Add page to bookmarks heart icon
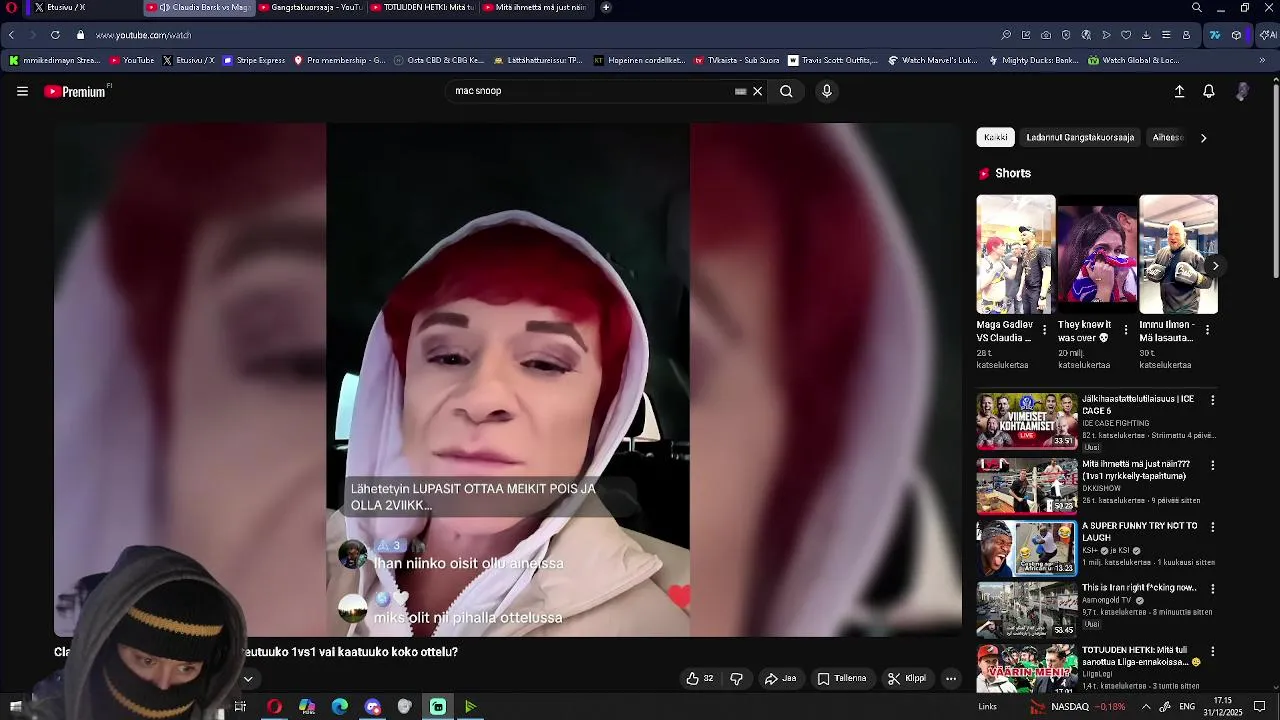The image size is (1280, 720). [1126, 35]
